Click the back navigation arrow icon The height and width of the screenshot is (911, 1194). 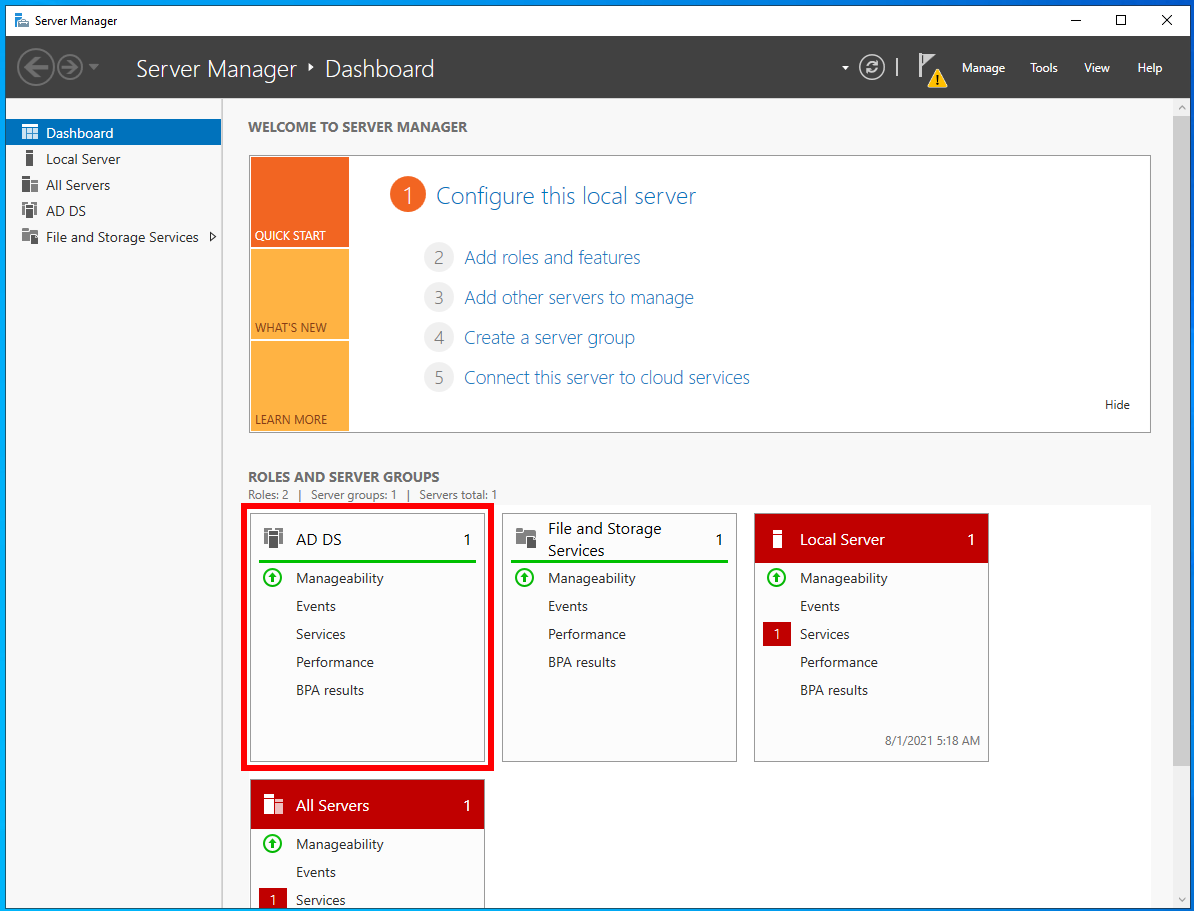point(34,68)
